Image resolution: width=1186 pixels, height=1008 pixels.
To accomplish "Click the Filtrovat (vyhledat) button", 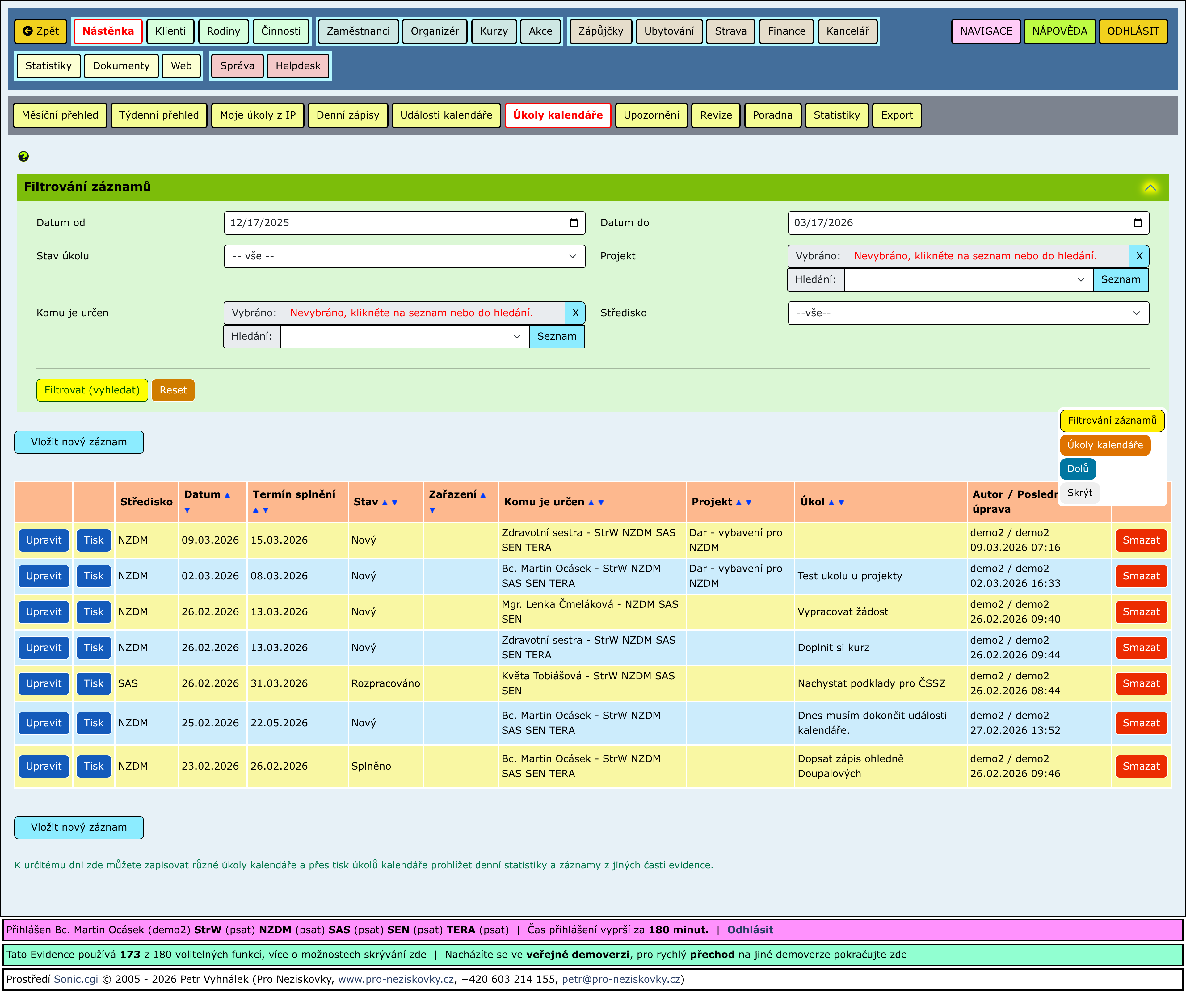I will (92, 390).
